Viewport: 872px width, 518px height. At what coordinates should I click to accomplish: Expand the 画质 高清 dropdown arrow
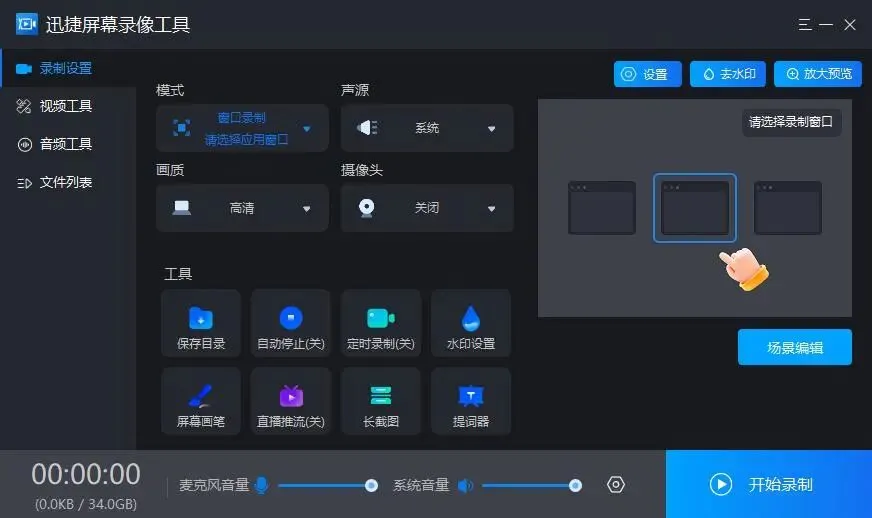[x=307, y=209]
